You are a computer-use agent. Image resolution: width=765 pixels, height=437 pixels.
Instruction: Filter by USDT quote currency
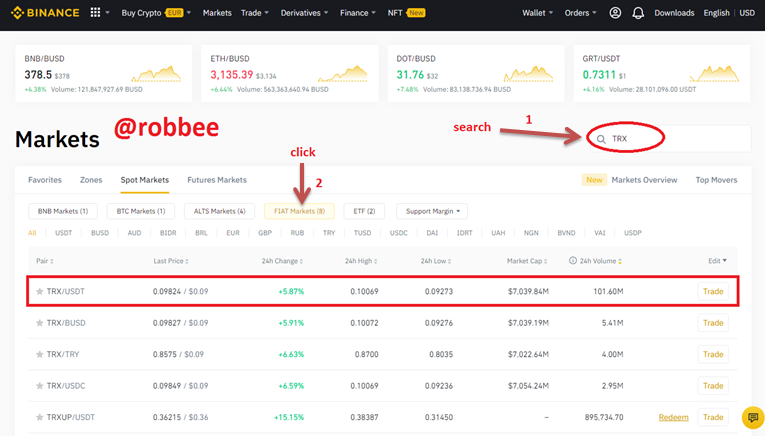click(63, 233)
